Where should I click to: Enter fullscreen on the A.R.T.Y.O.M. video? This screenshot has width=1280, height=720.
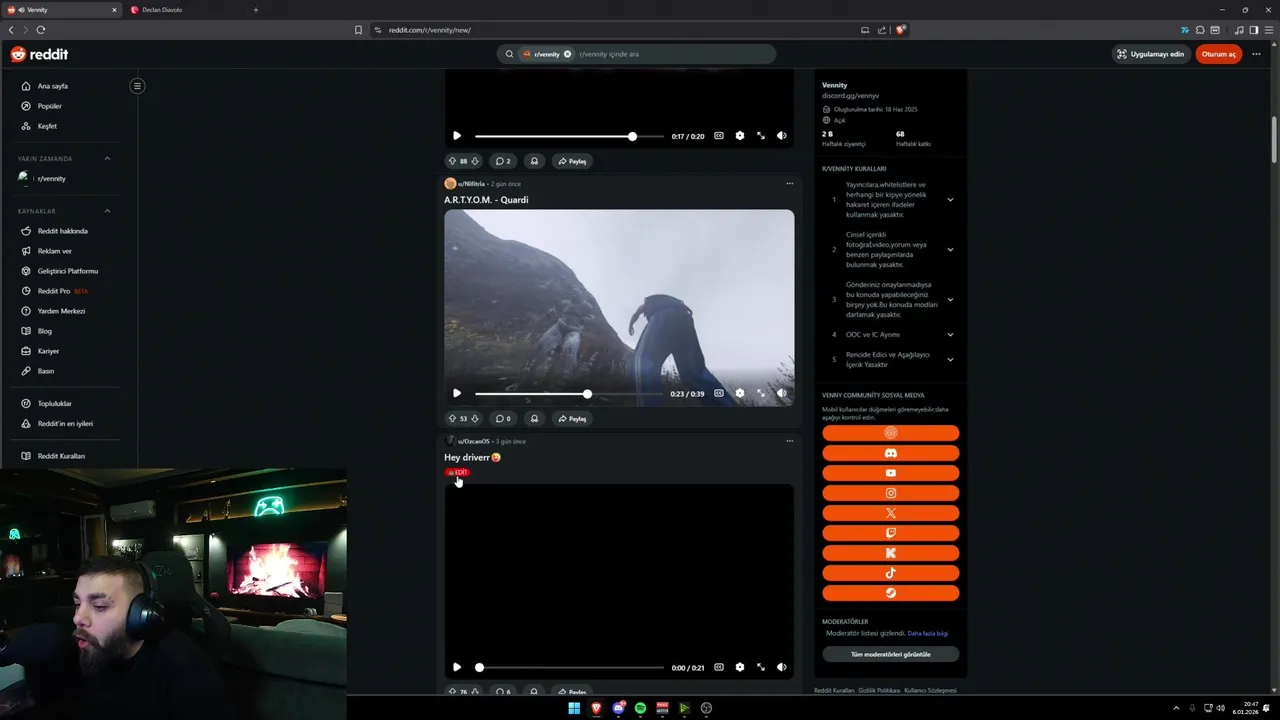761,393
